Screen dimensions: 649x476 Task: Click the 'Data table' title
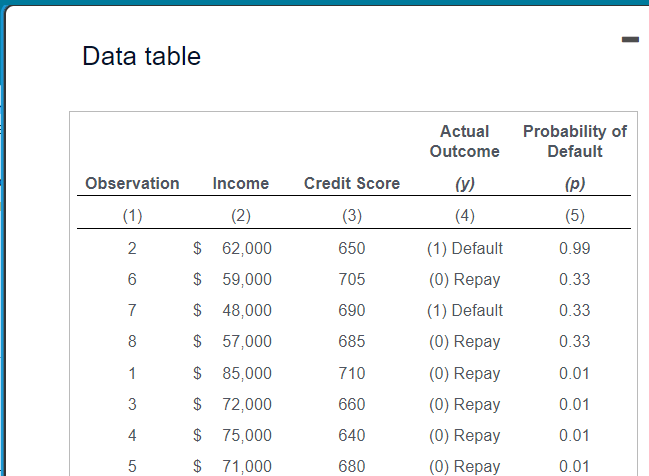(x=142, y=56)
